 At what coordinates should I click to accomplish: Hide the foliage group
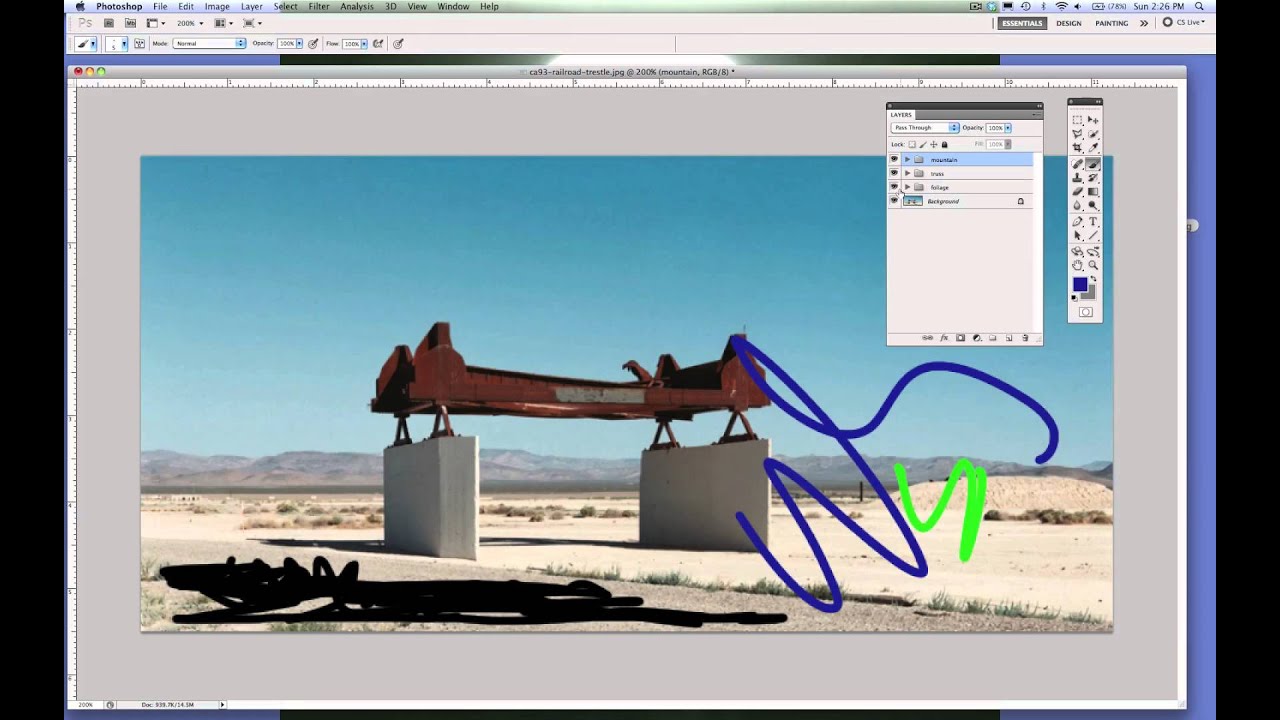(894, 187)
